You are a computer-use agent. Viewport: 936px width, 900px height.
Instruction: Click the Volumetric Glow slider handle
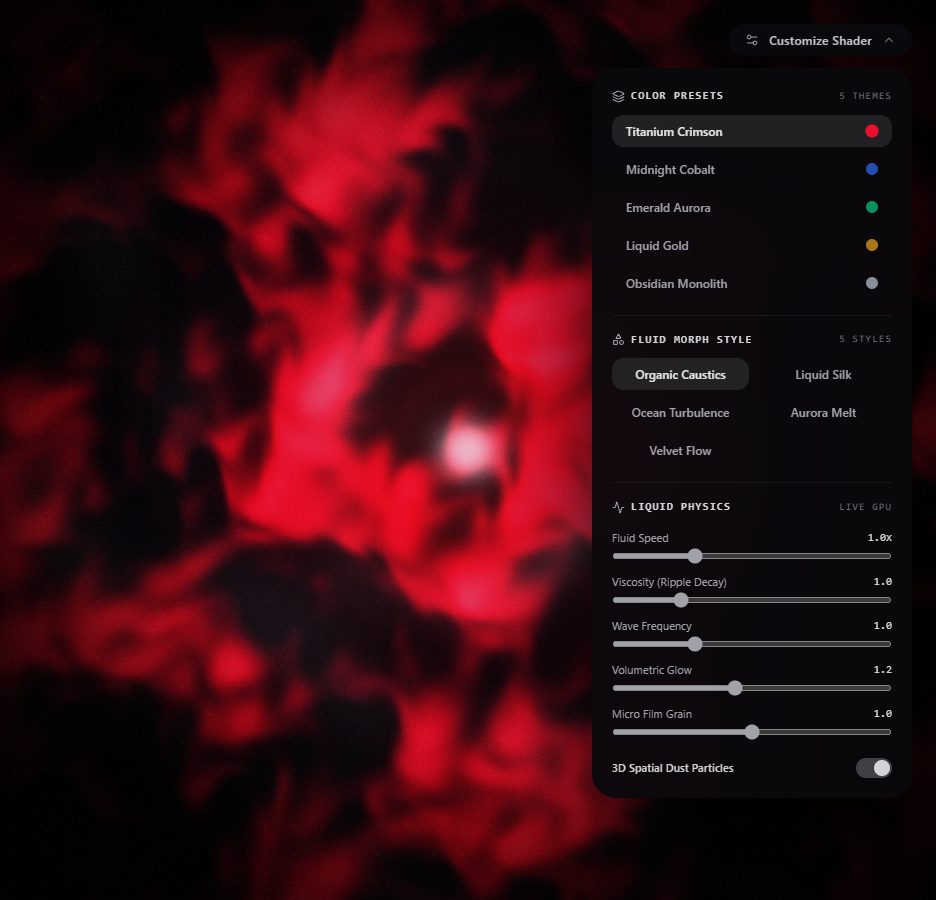click(735, 688)
